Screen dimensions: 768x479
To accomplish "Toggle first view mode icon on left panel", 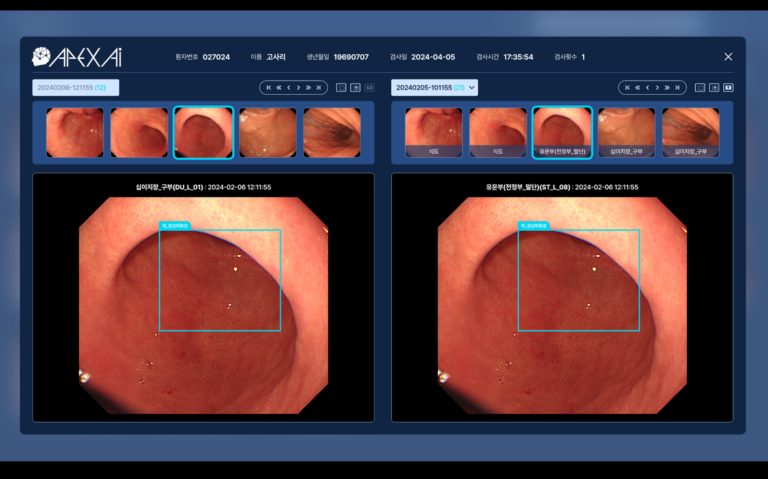I will coord(341,88).
